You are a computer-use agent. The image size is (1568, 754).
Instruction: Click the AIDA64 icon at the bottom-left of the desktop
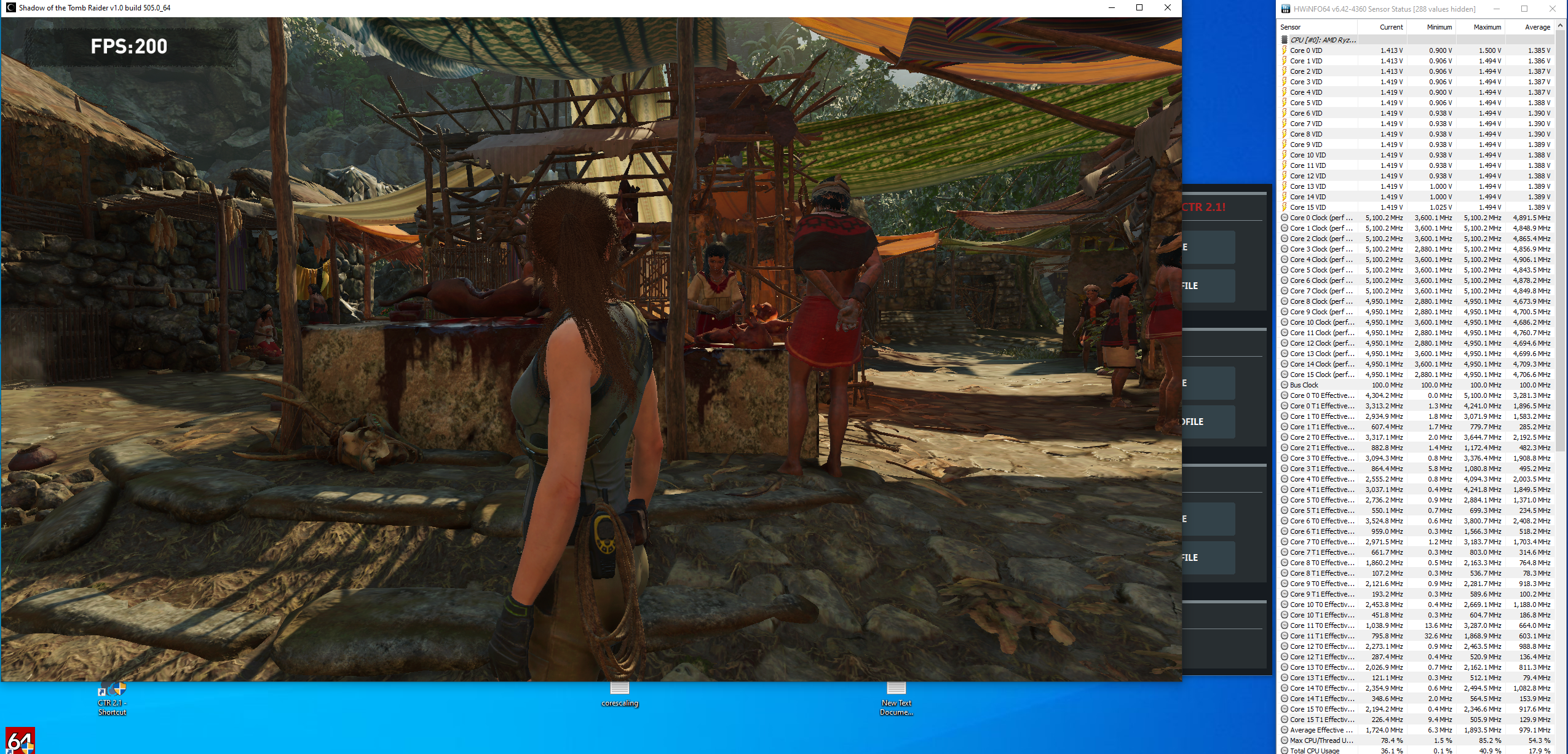click(x=20, y=740)
